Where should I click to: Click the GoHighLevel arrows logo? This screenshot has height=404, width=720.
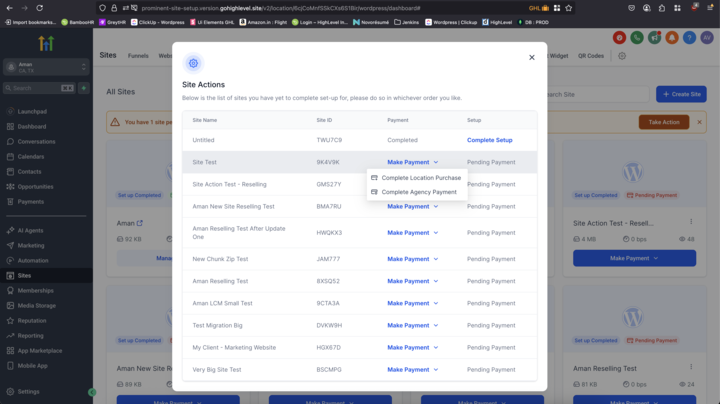click(46, 43)
